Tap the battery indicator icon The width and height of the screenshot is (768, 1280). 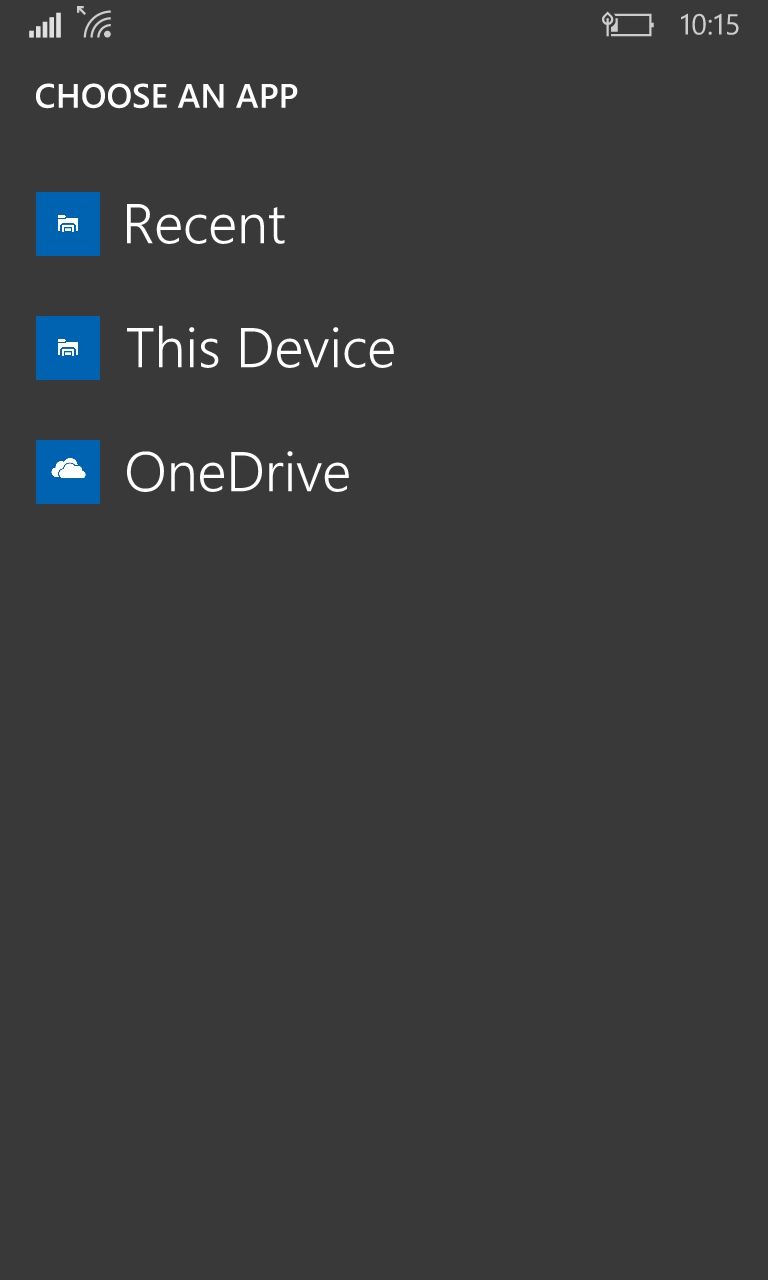[x=630, y=25]
